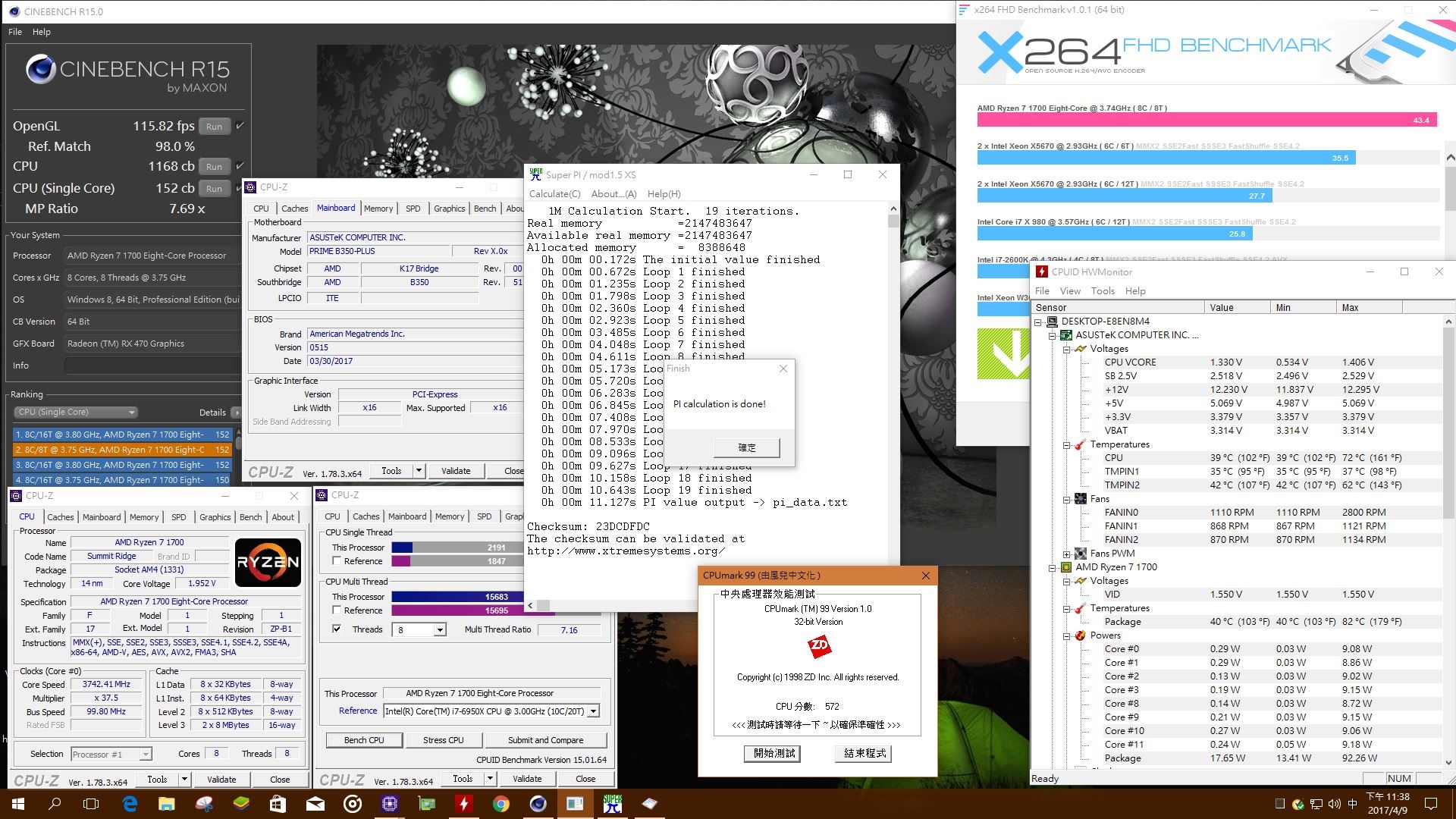The image size is (1456, 819).
Task: Toggle Single Thread Reference checkbox in CPU-Z Bench
Action: tap(336, 561)
